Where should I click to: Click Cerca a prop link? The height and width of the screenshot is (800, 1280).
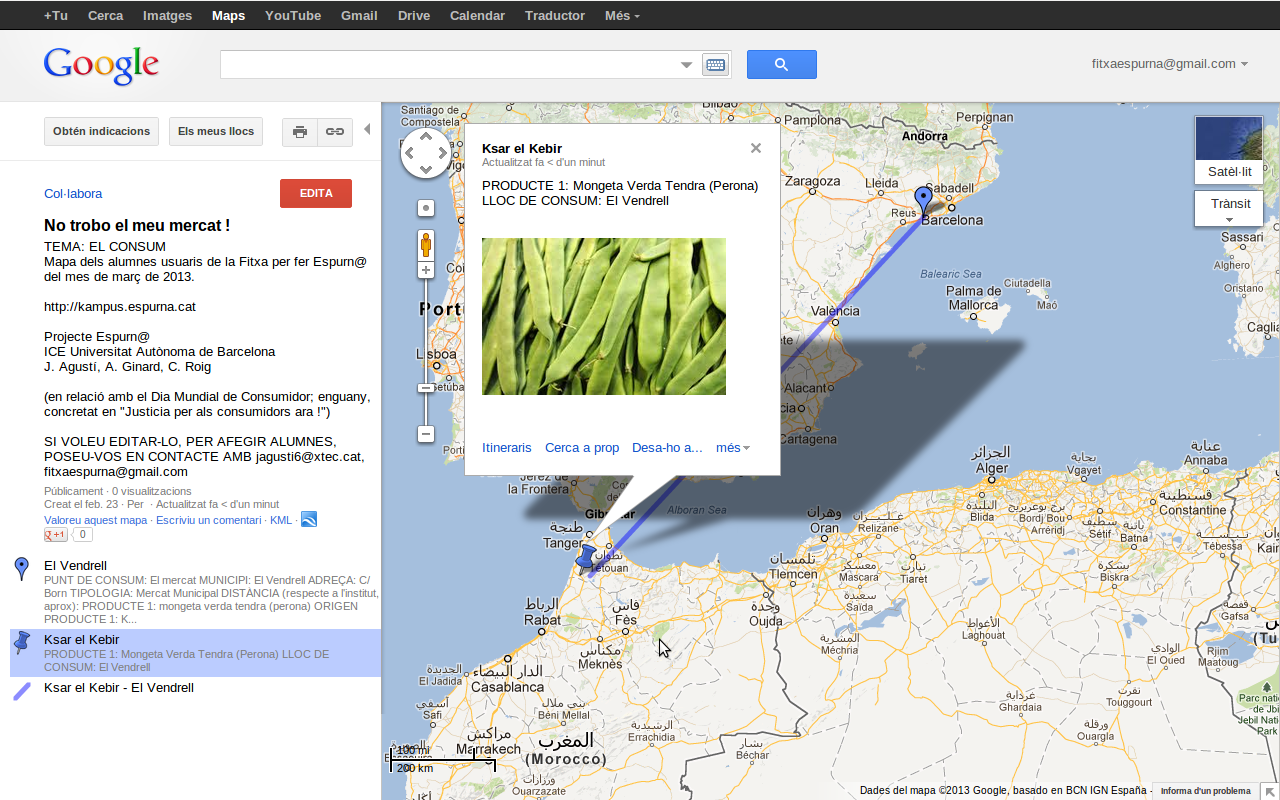coord(582,447)
